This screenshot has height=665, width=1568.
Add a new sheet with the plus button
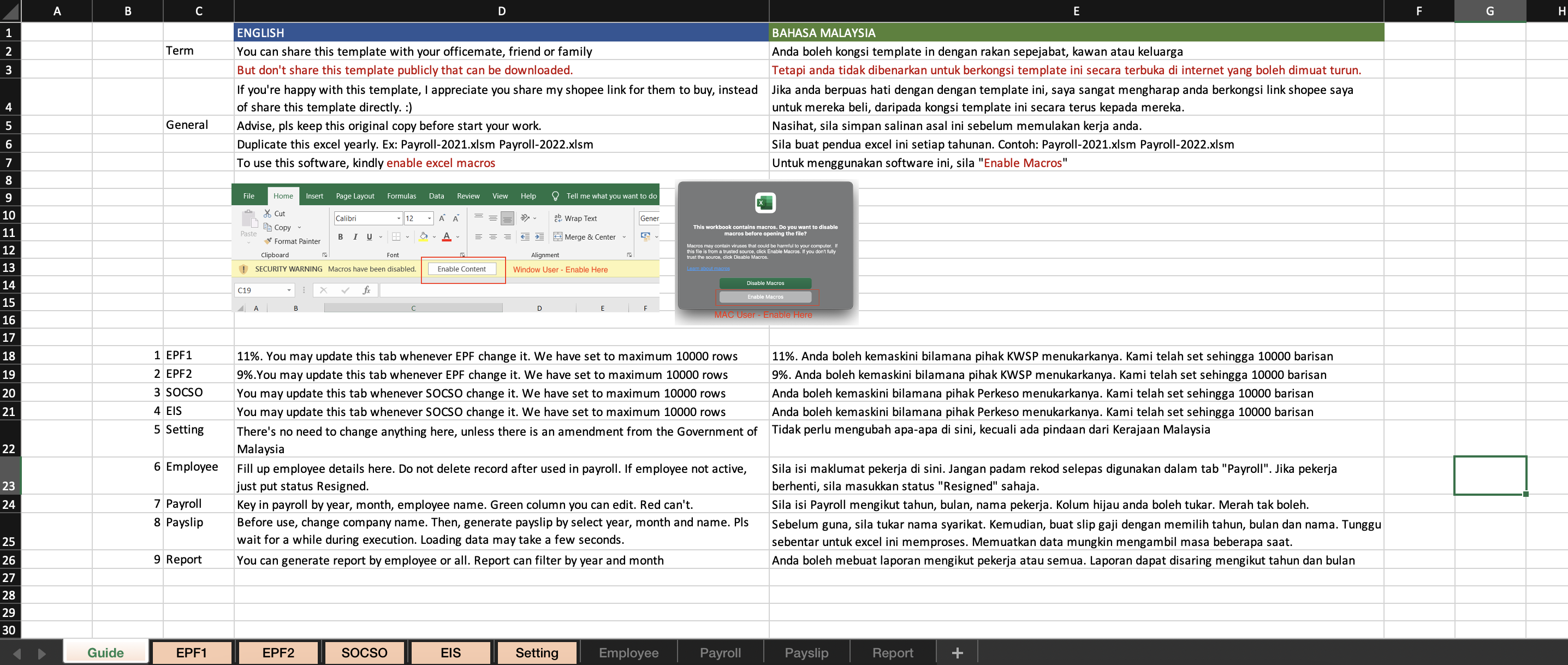point(957,653)
